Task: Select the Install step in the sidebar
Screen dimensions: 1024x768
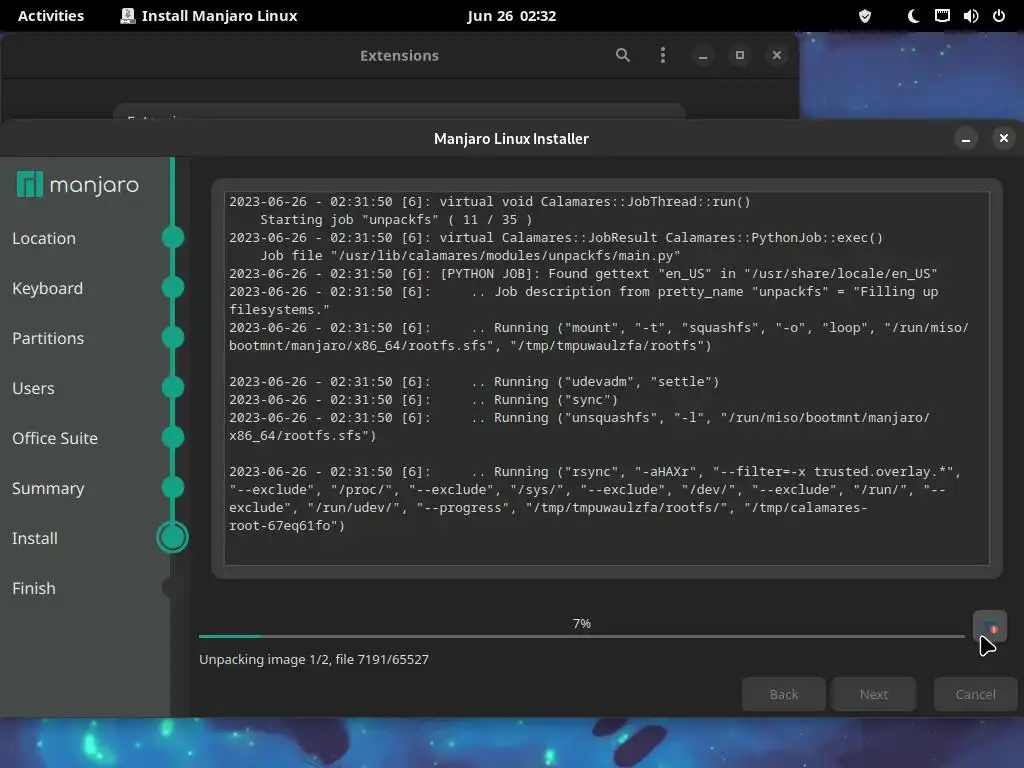Action: 35,538
